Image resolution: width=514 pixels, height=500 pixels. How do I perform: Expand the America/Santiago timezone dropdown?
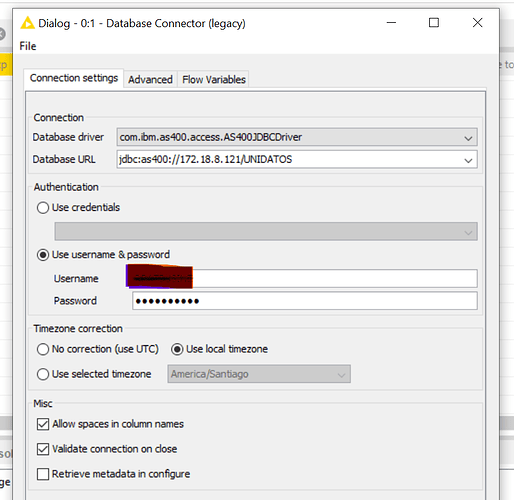pos(341,374)
